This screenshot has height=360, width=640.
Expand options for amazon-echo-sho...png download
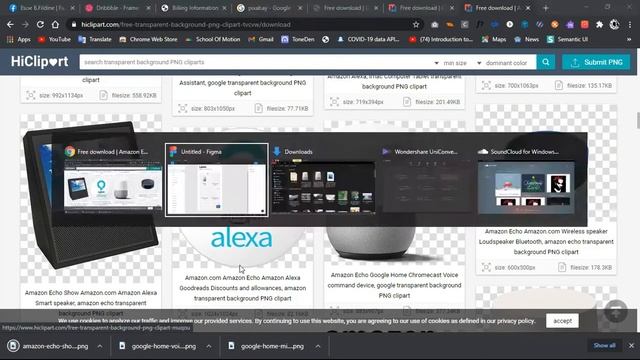coord(100,346)
